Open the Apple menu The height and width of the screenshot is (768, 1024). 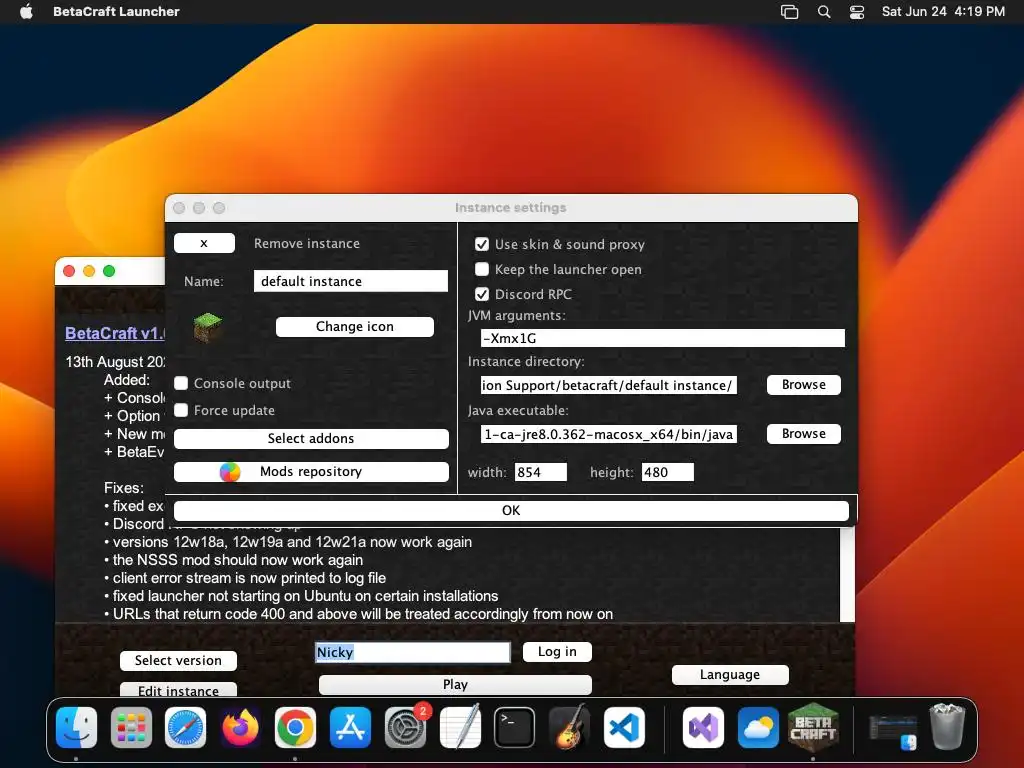click(26, 11)
